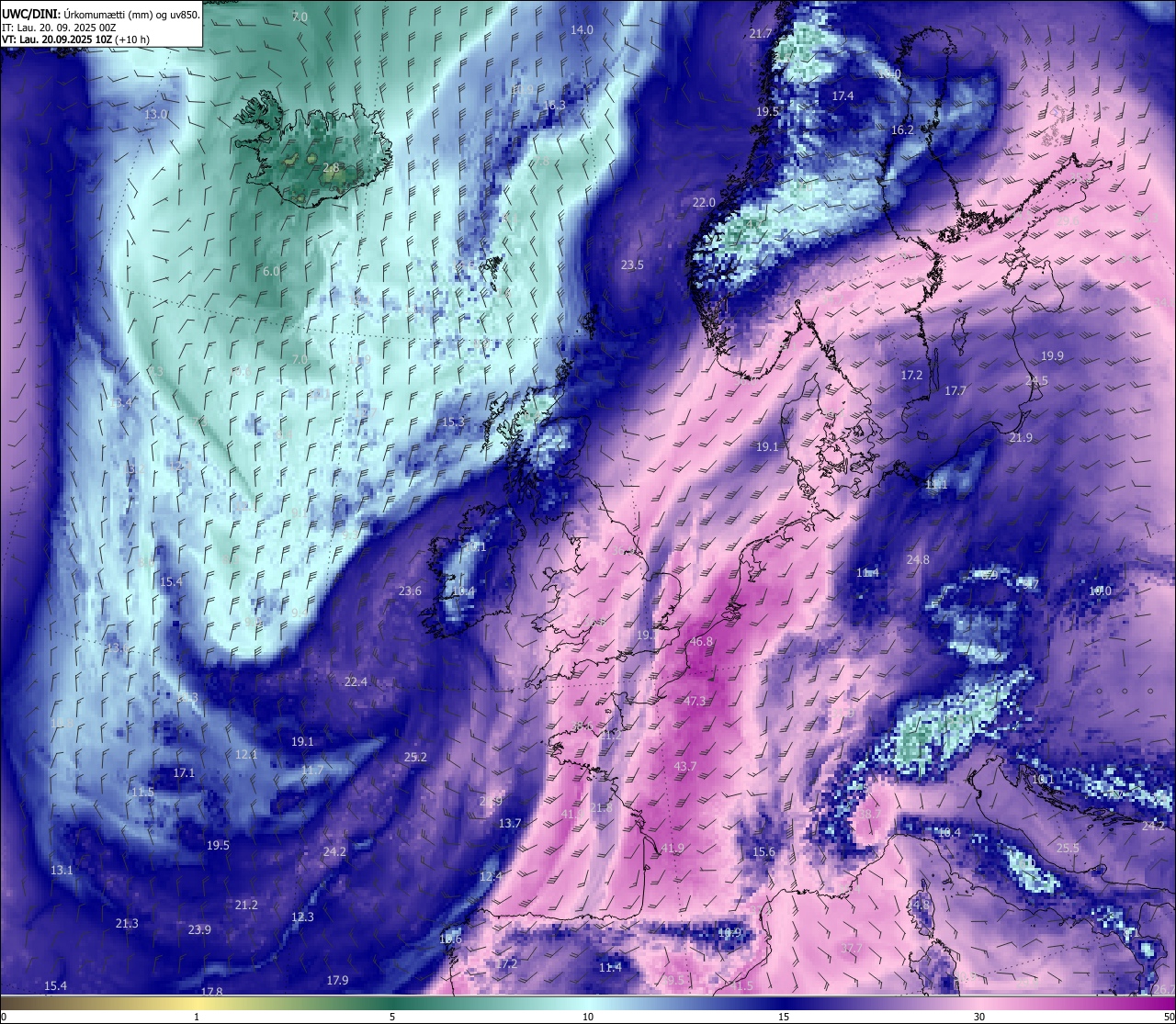Click the colour scale label 5
The height and width of the screenshot is (1024, 1176).
[392, 1017]
